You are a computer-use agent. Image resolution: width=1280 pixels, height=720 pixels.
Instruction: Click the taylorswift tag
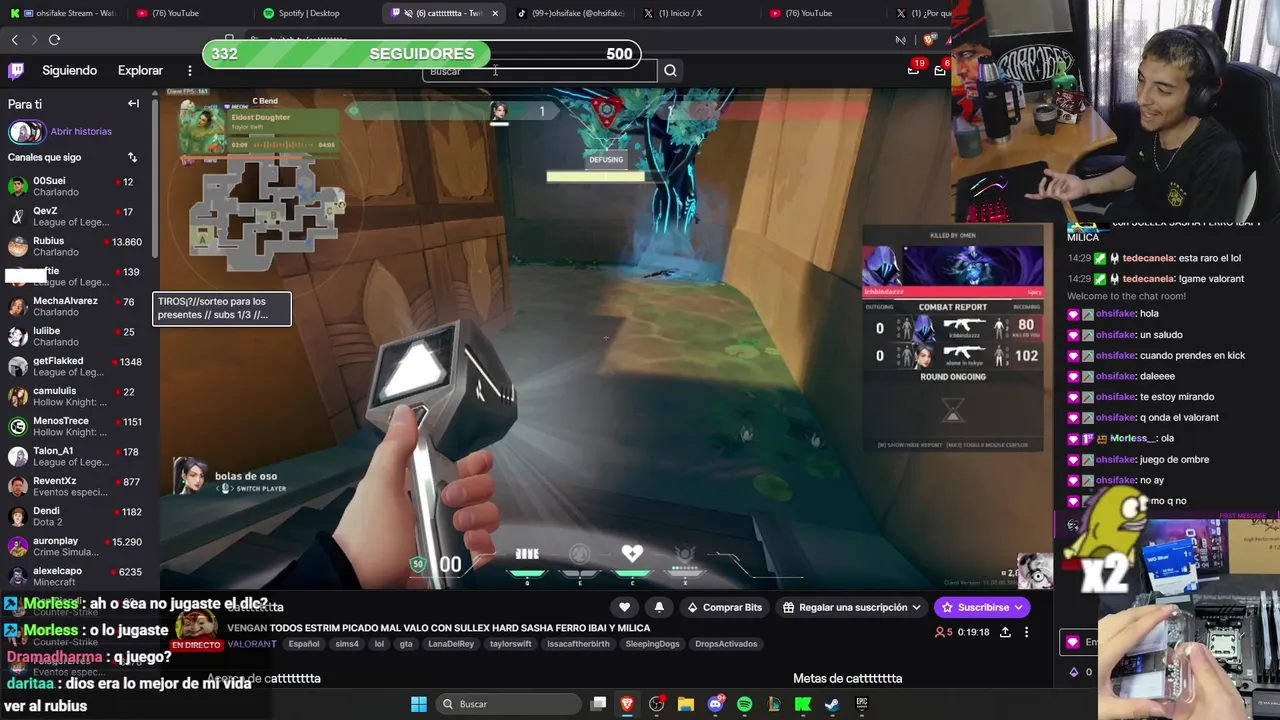[510, 644]
